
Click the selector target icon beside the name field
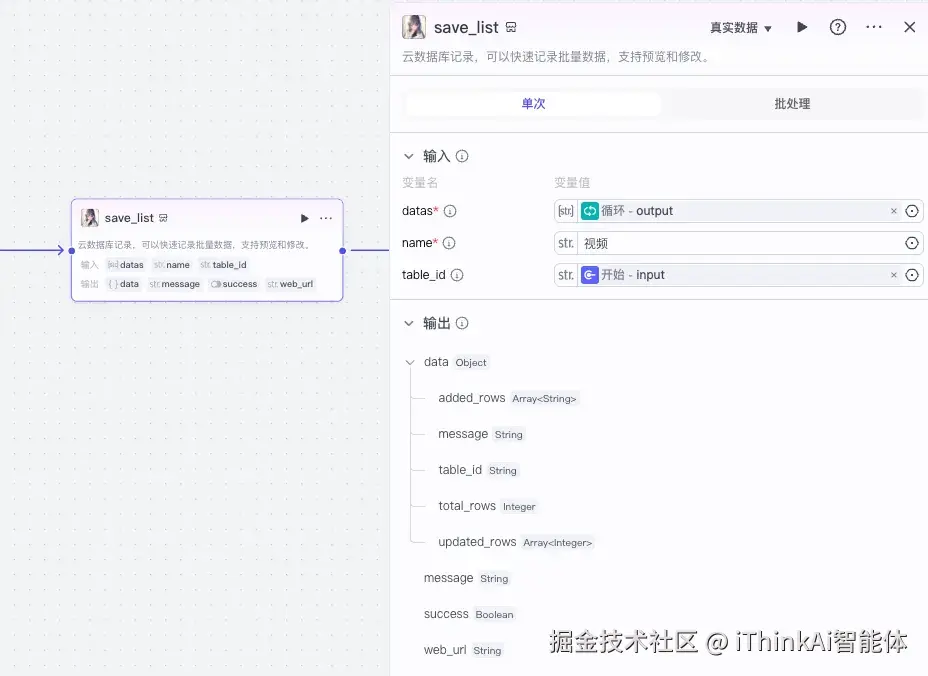pos(910,243)
